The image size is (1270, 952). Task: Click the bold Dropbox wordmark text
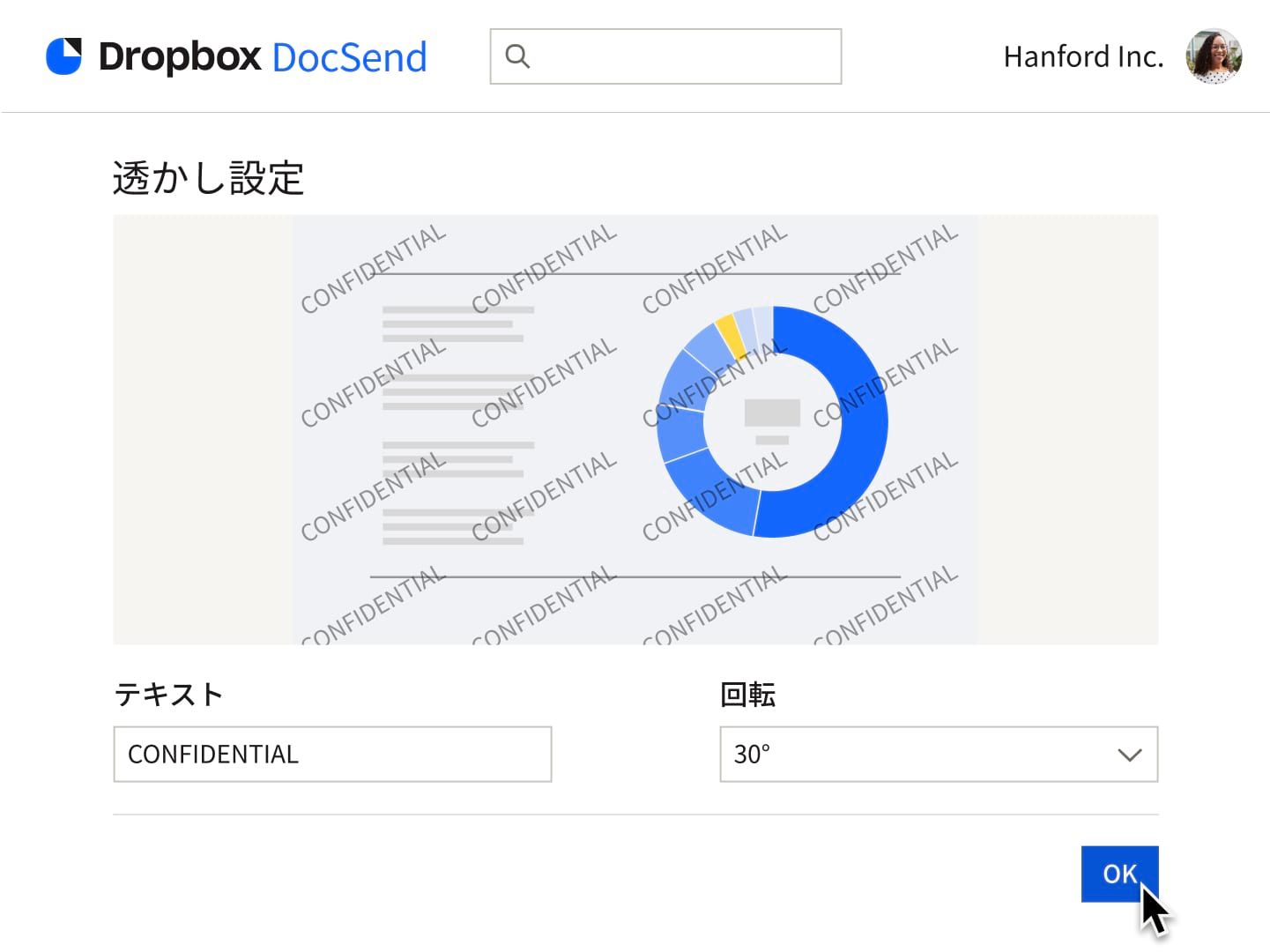pyautogui.click(x=180, y=57)
